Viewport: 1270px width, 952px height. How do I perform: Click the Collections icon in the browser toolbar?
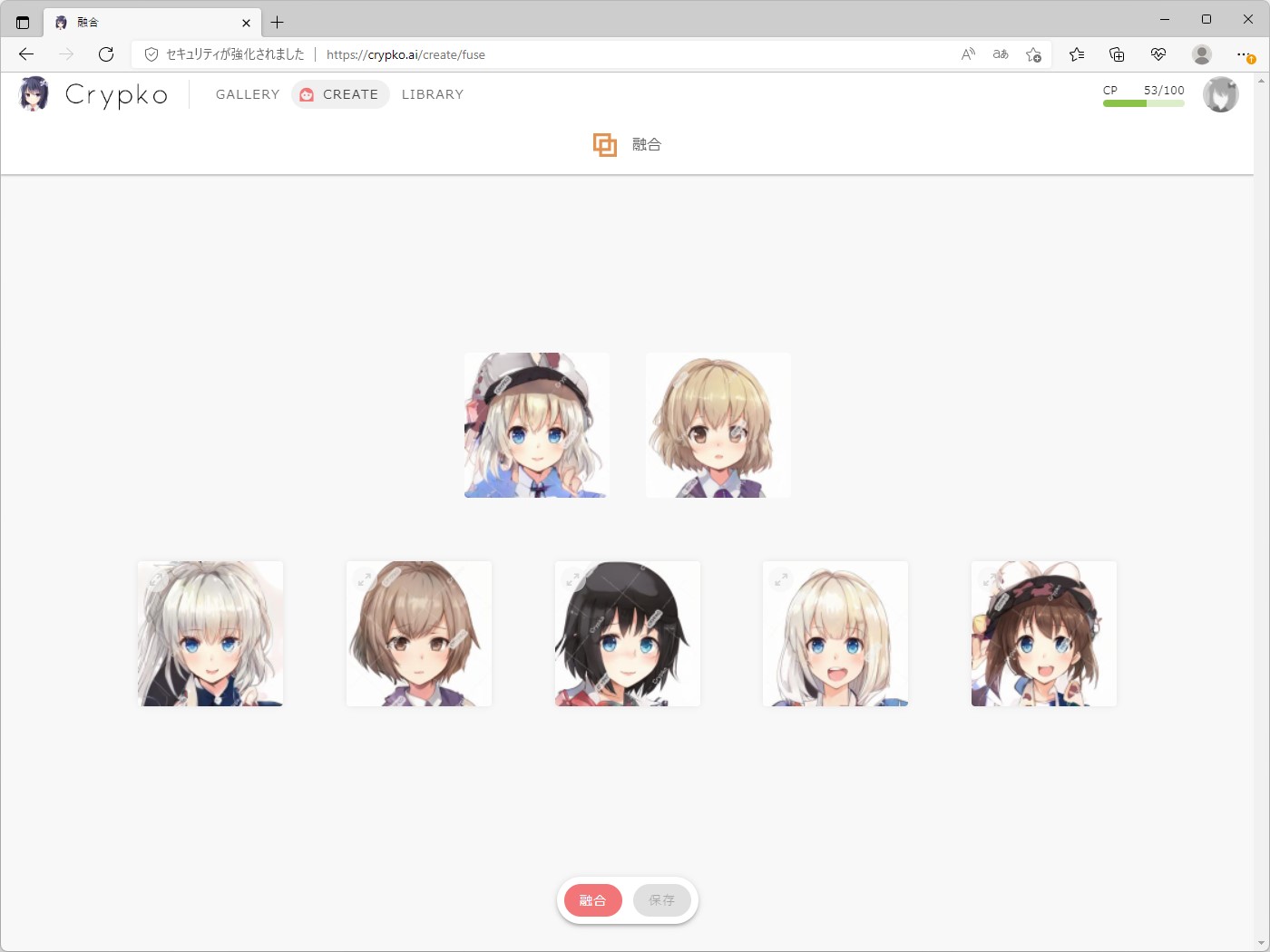(x=1117, y=54)
